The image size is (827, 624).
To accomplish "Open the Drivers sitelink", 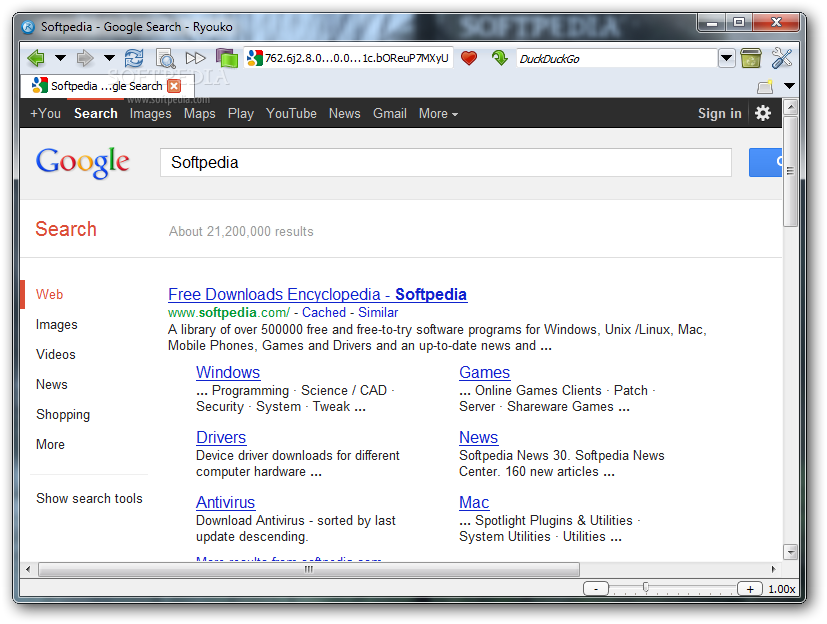I will coord(221,437).
